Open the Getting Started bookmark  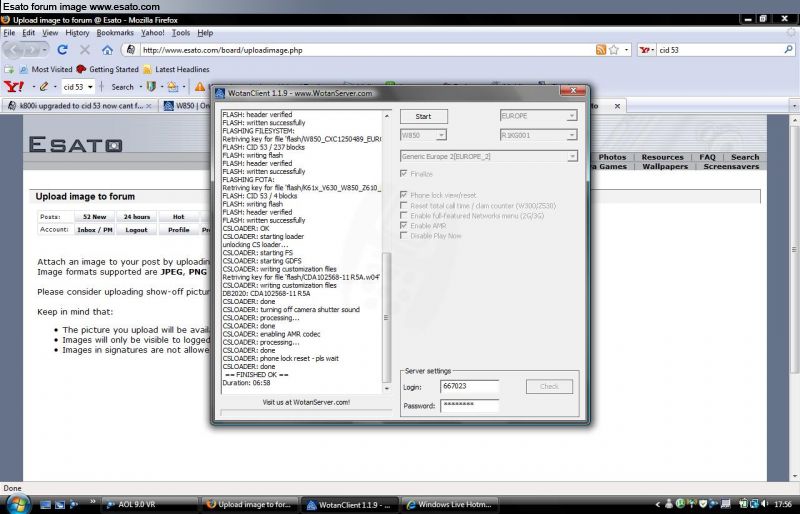(108, 69)
